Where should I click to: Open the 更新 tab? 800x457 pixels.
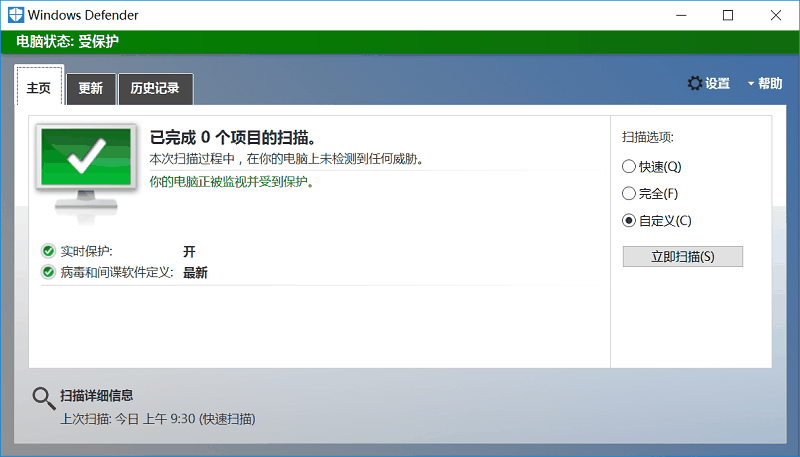coord(91,89)
